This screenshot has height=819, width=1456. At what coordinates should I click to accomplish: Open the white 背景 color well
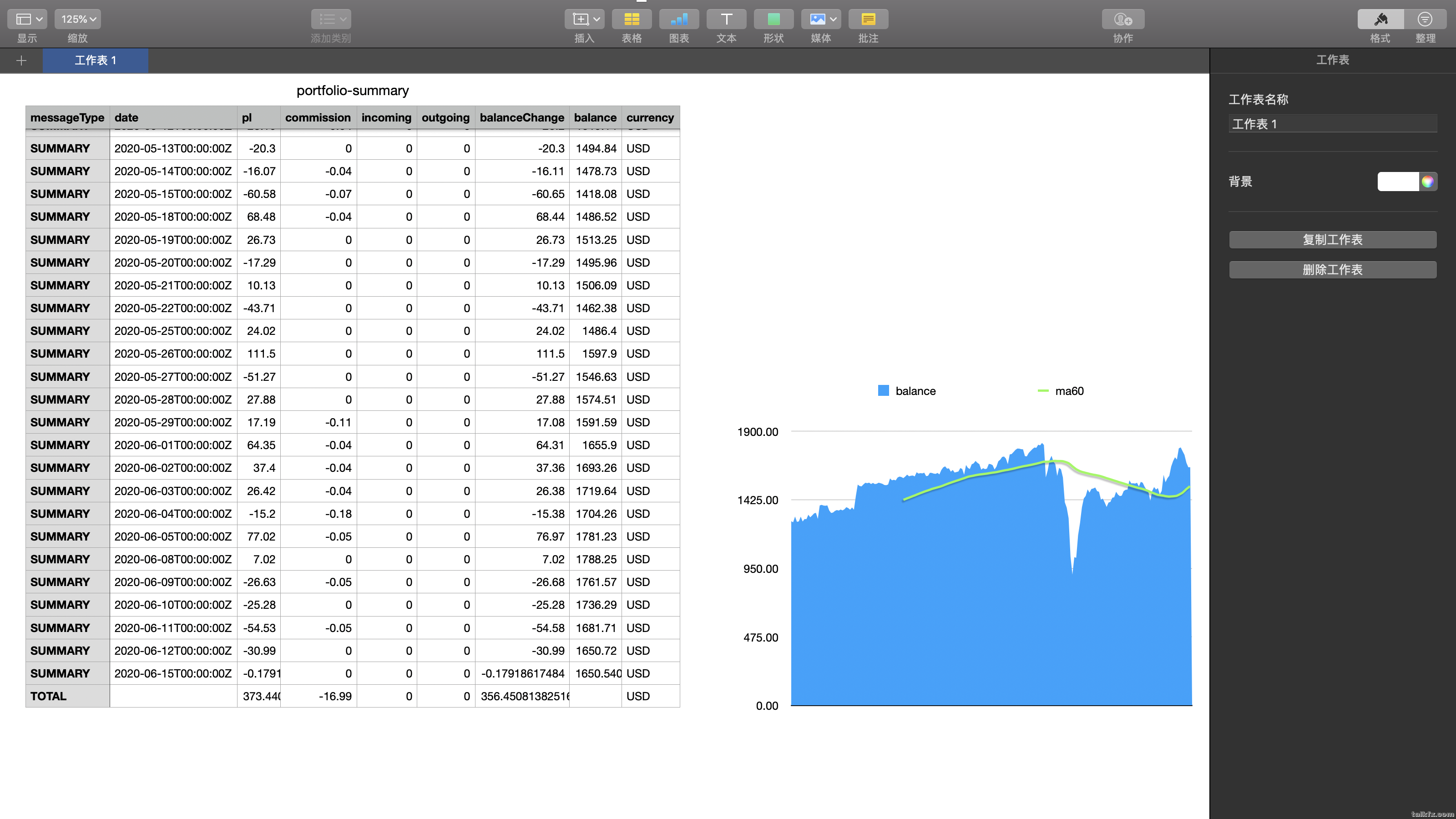[1398, 182]
